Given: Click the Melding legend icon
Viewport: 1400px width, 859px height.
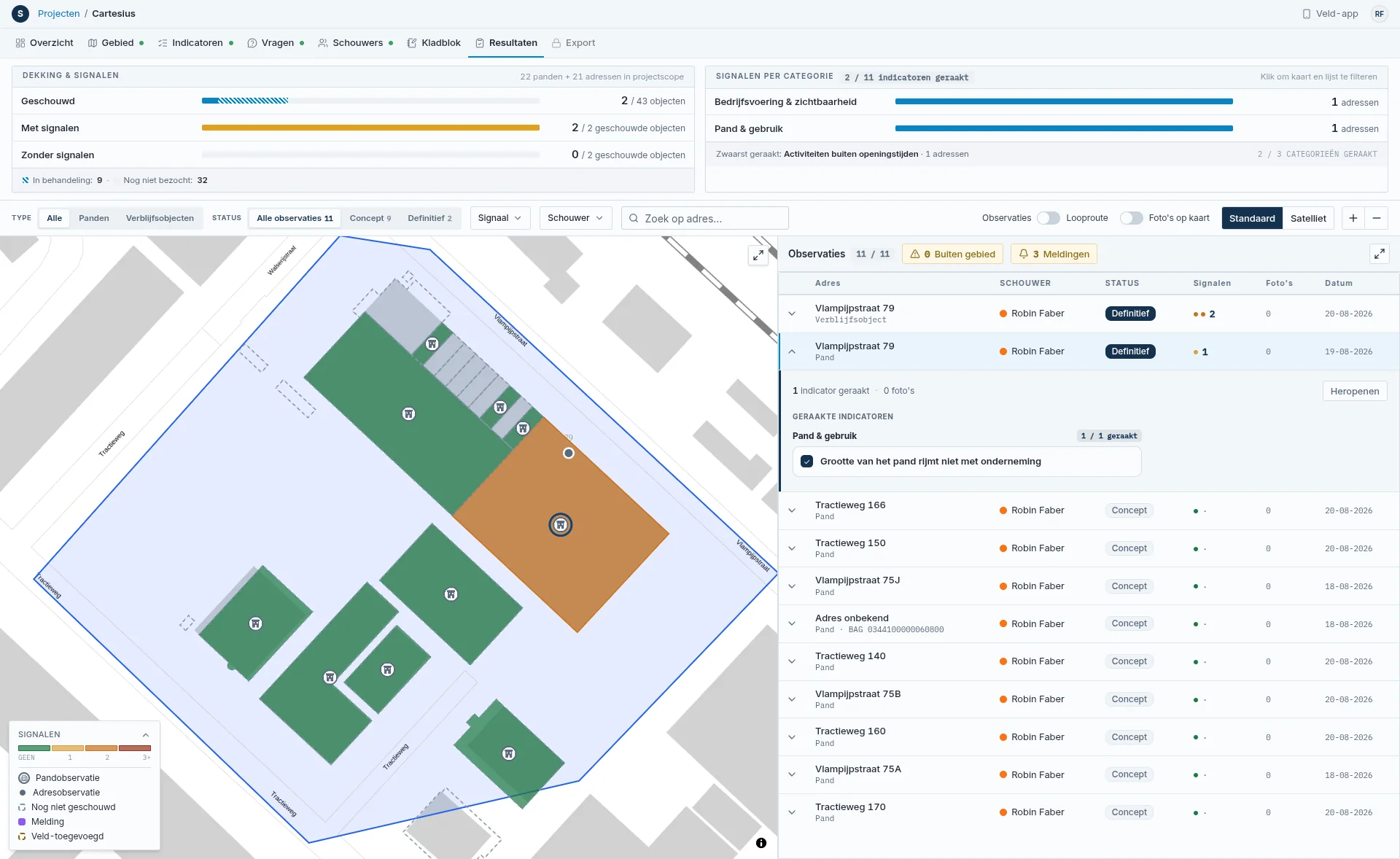Looking at the screenshot, I should click(x=22, y=822).
